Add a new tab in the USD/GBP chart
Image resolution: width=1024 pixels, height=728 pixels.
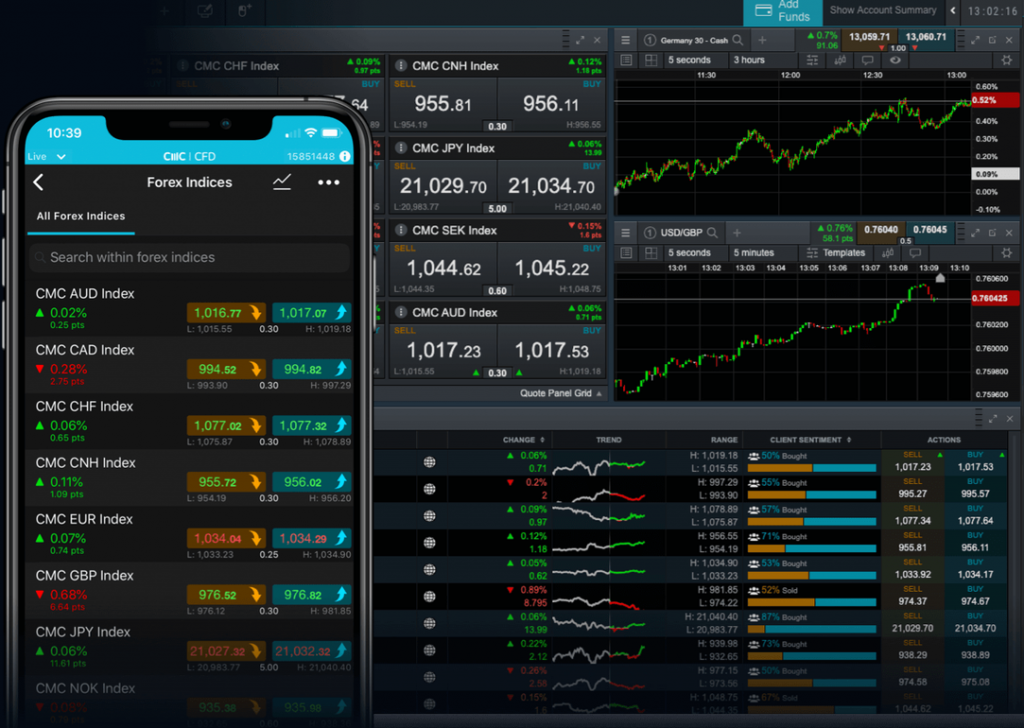click(737, 232)
